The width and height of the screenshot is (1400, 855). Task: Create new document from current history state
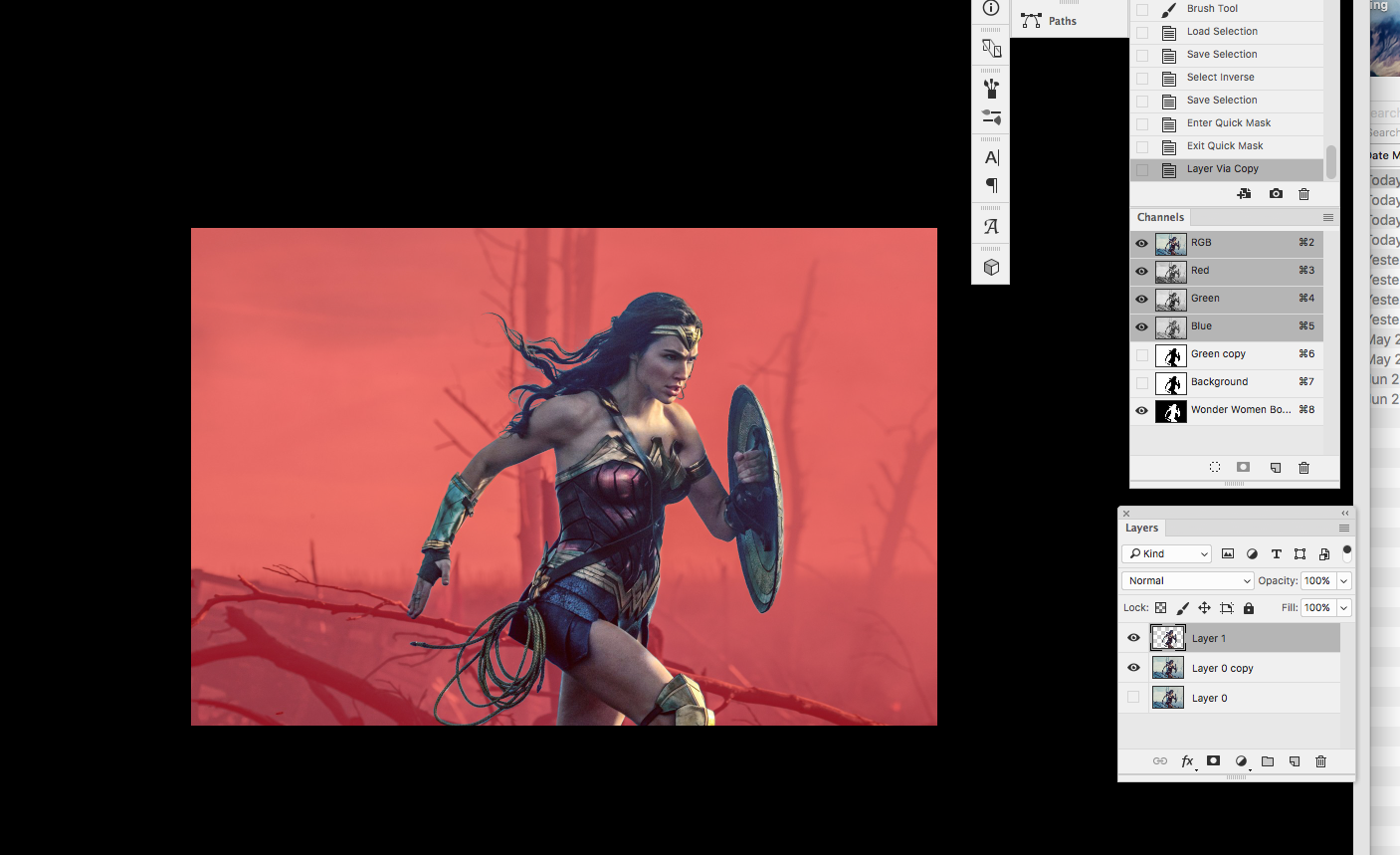coord(1244,194)
